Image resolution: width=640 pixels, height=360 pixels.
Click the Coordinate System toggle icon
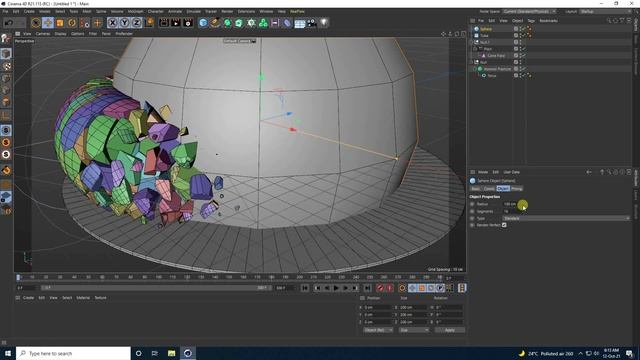tap(149, 22)
